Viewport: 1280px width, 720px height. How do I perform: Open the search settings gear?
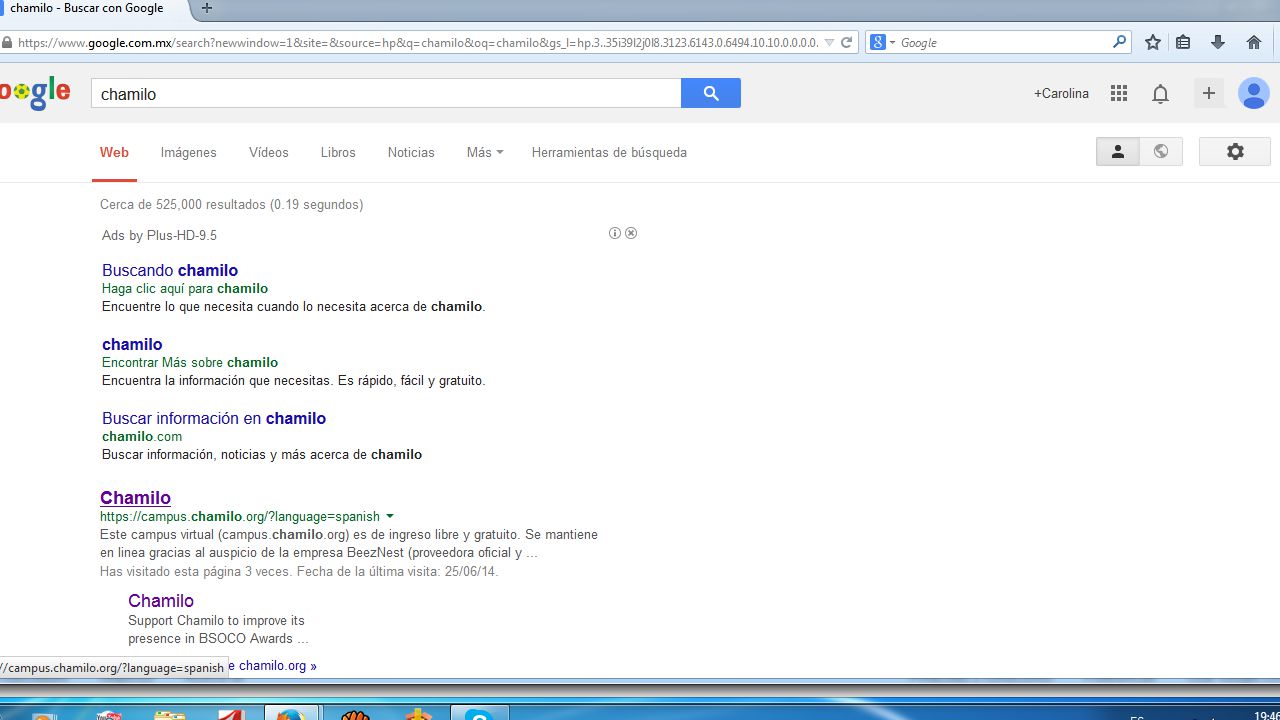(1235, 152)
